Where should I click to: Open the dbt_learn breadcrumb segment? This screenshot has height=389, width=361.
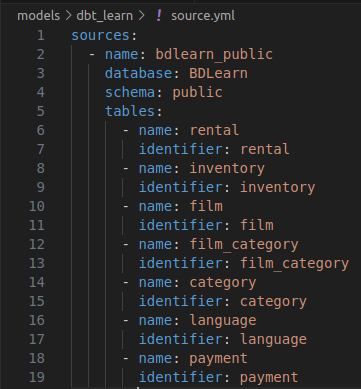click(x=105, y=16)
